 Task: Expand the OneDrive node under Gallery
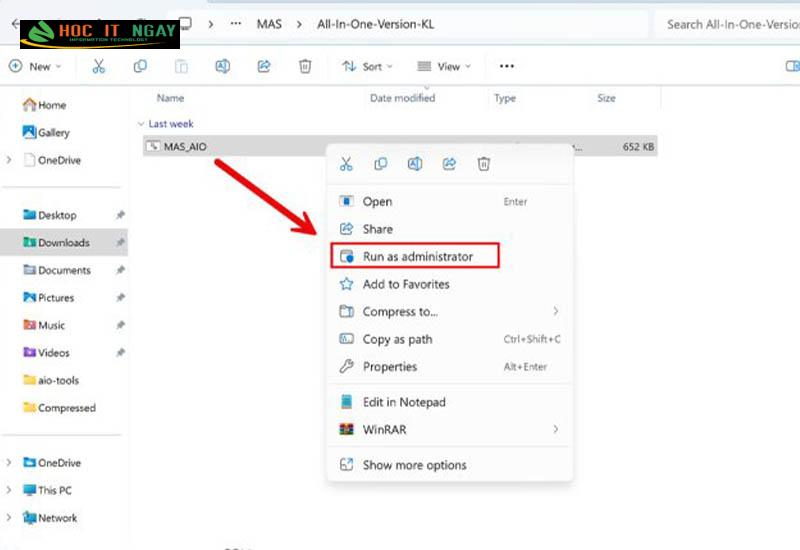click(x=9, y=160)
